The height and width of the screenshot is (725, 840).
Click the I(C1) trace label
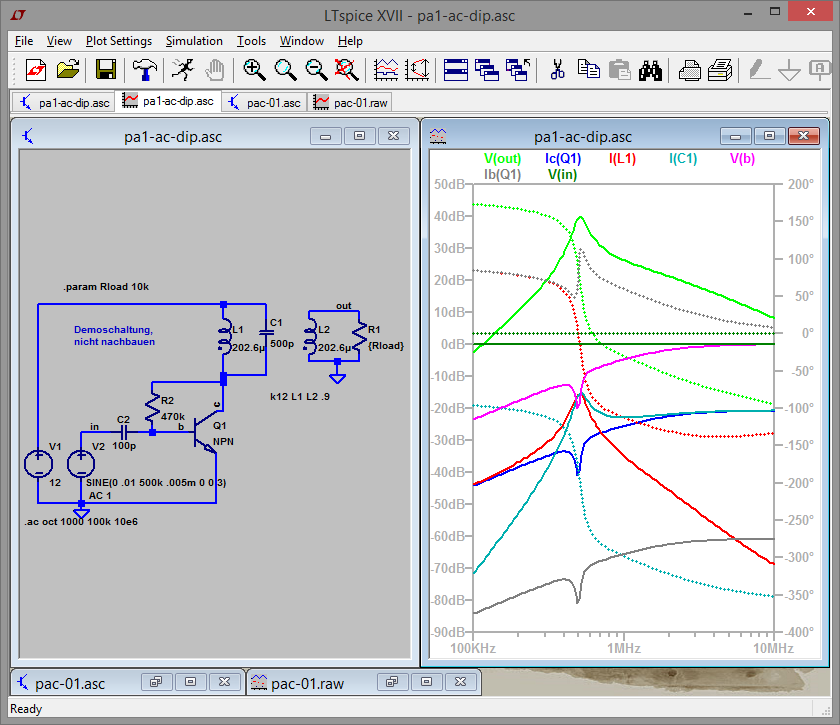683,159
